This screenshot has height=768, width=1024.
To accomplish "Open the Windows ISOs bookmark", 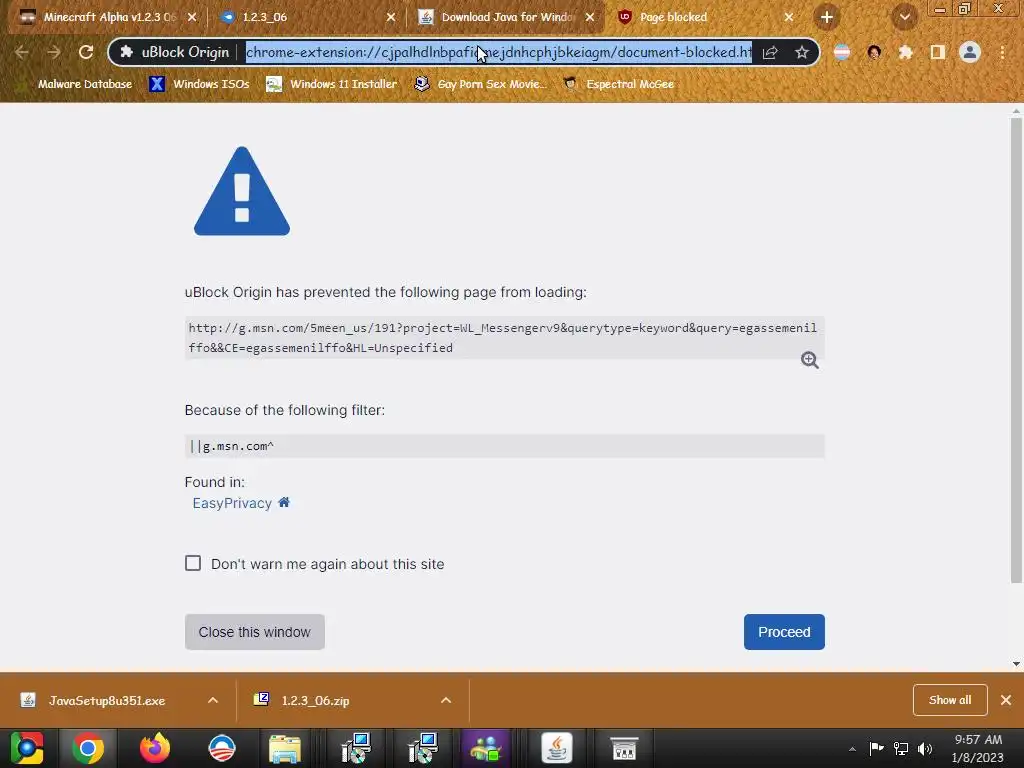I will point(199,84).
